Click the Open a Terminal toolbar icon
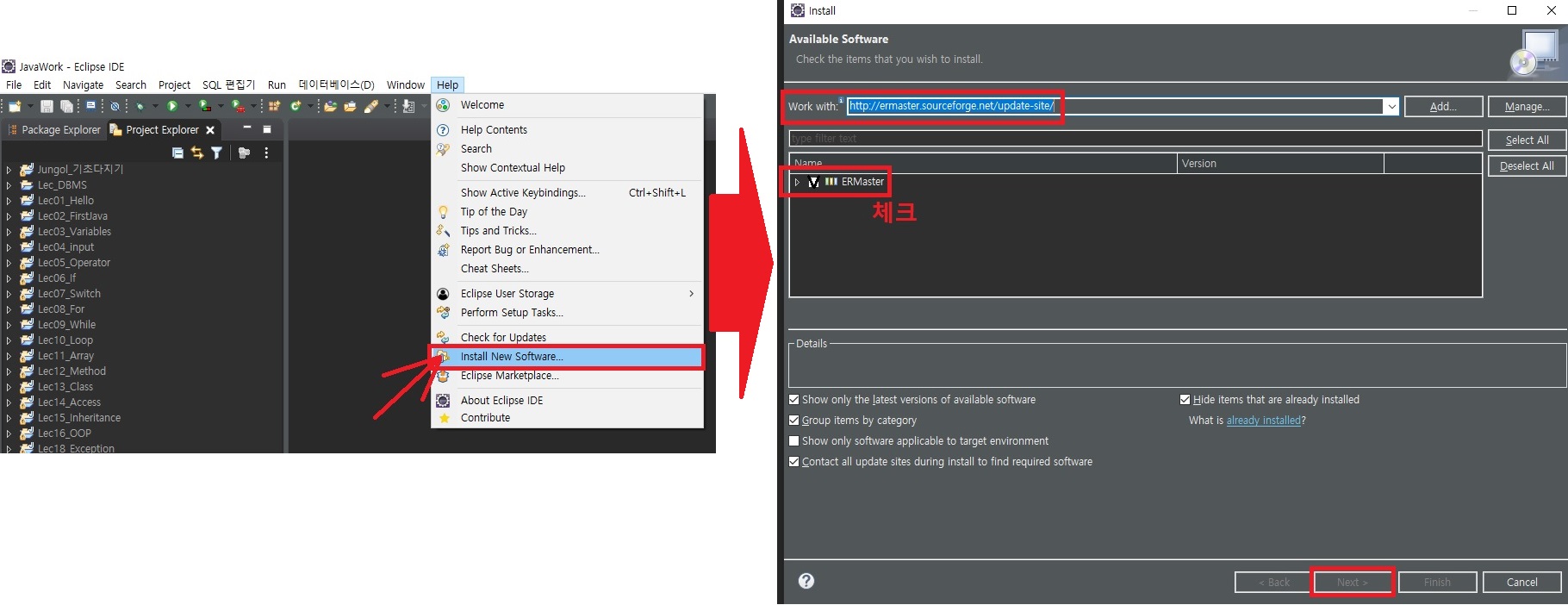The width and height of the screenshot is (1568, 605). 90,105
